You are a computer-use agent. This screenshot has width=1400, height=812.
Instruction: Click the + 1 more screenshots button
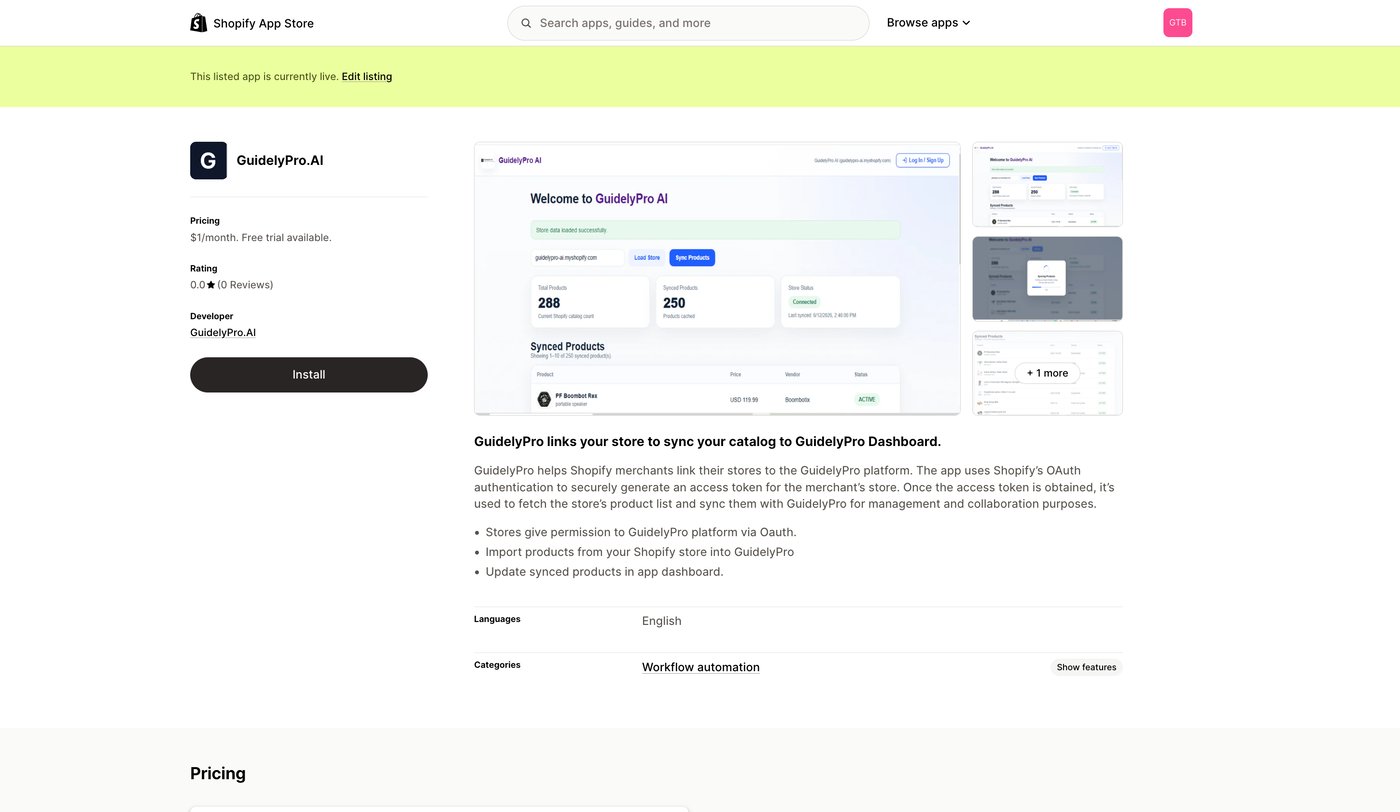tap(1047, 373)
